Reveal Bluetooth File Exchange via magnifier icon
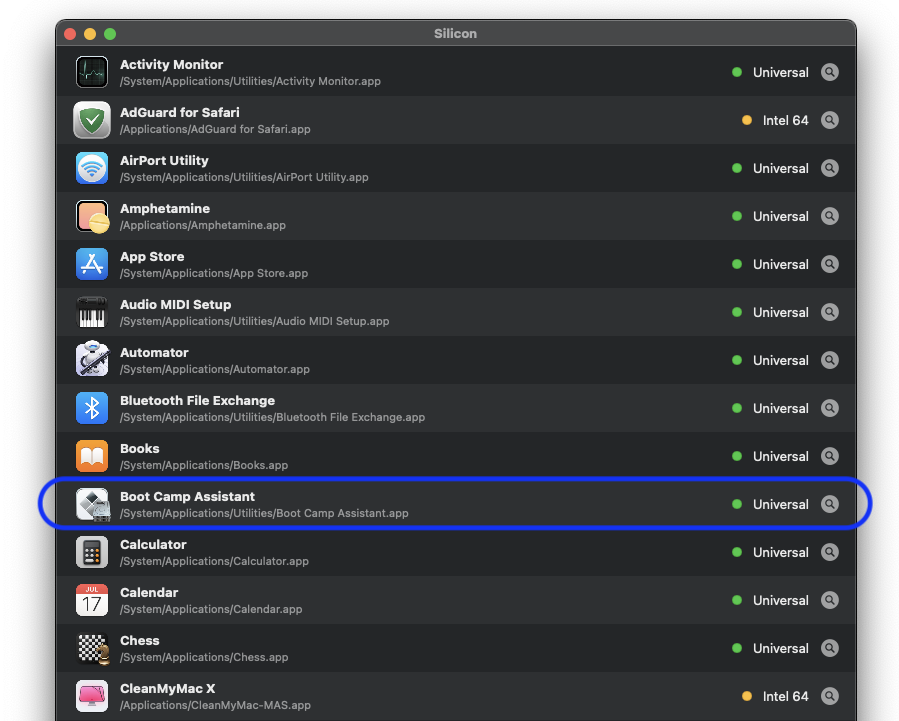 830,408
